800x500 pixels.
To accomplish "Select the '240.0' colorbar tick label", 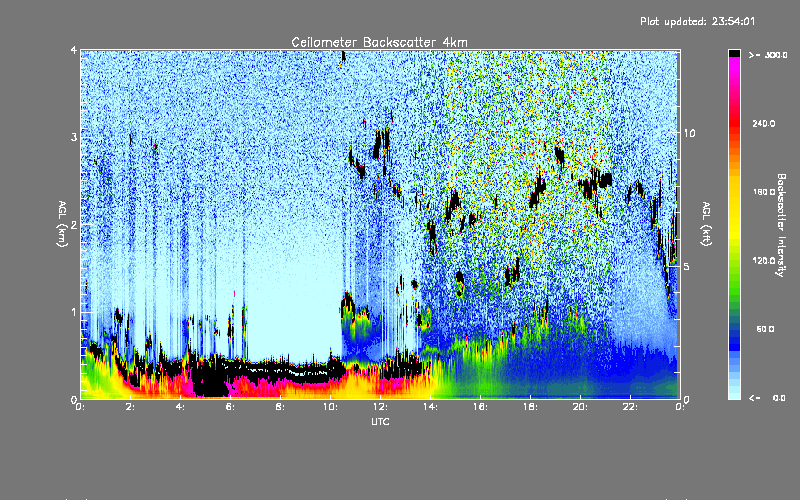I will 764,123.
